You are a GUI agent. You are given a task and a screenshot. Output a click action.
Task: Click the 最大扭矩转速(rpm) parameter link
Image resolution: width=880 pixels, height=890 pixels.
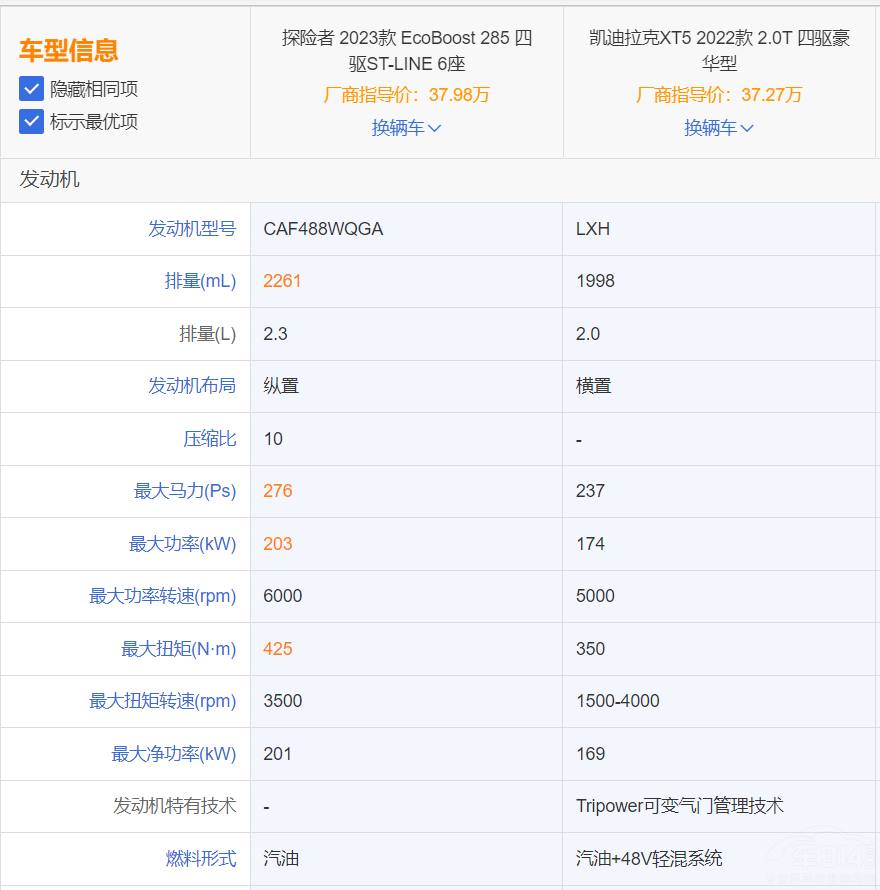(x=162, y=701)
